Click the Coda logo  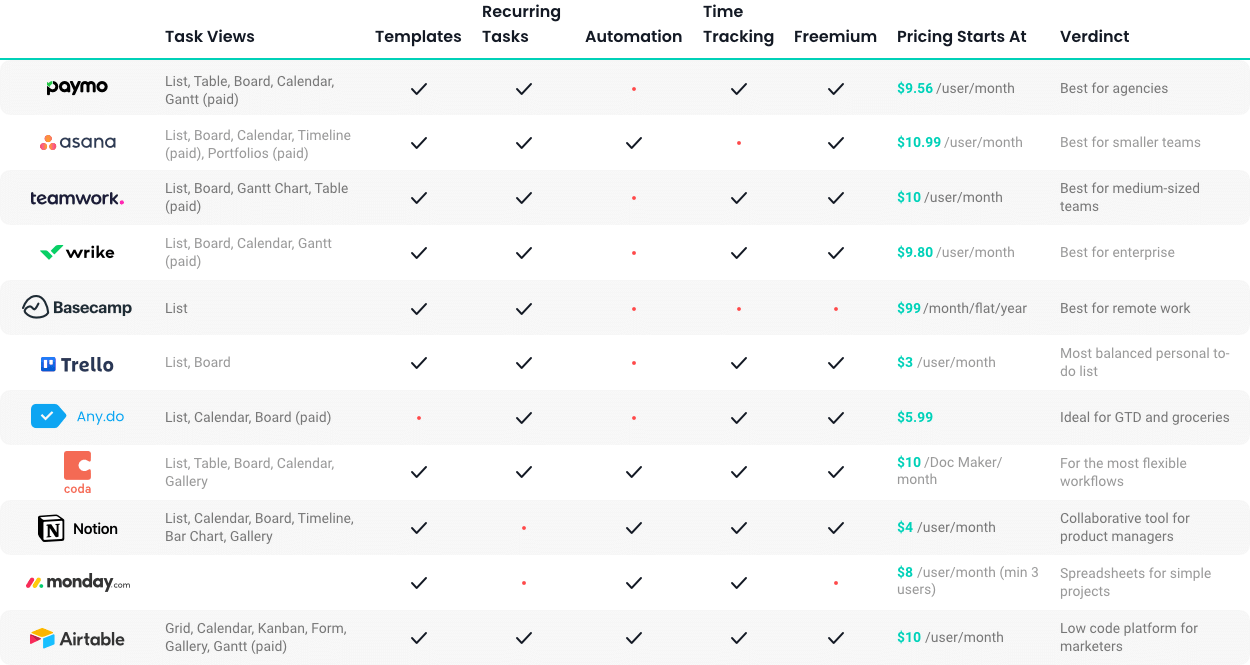77,472
